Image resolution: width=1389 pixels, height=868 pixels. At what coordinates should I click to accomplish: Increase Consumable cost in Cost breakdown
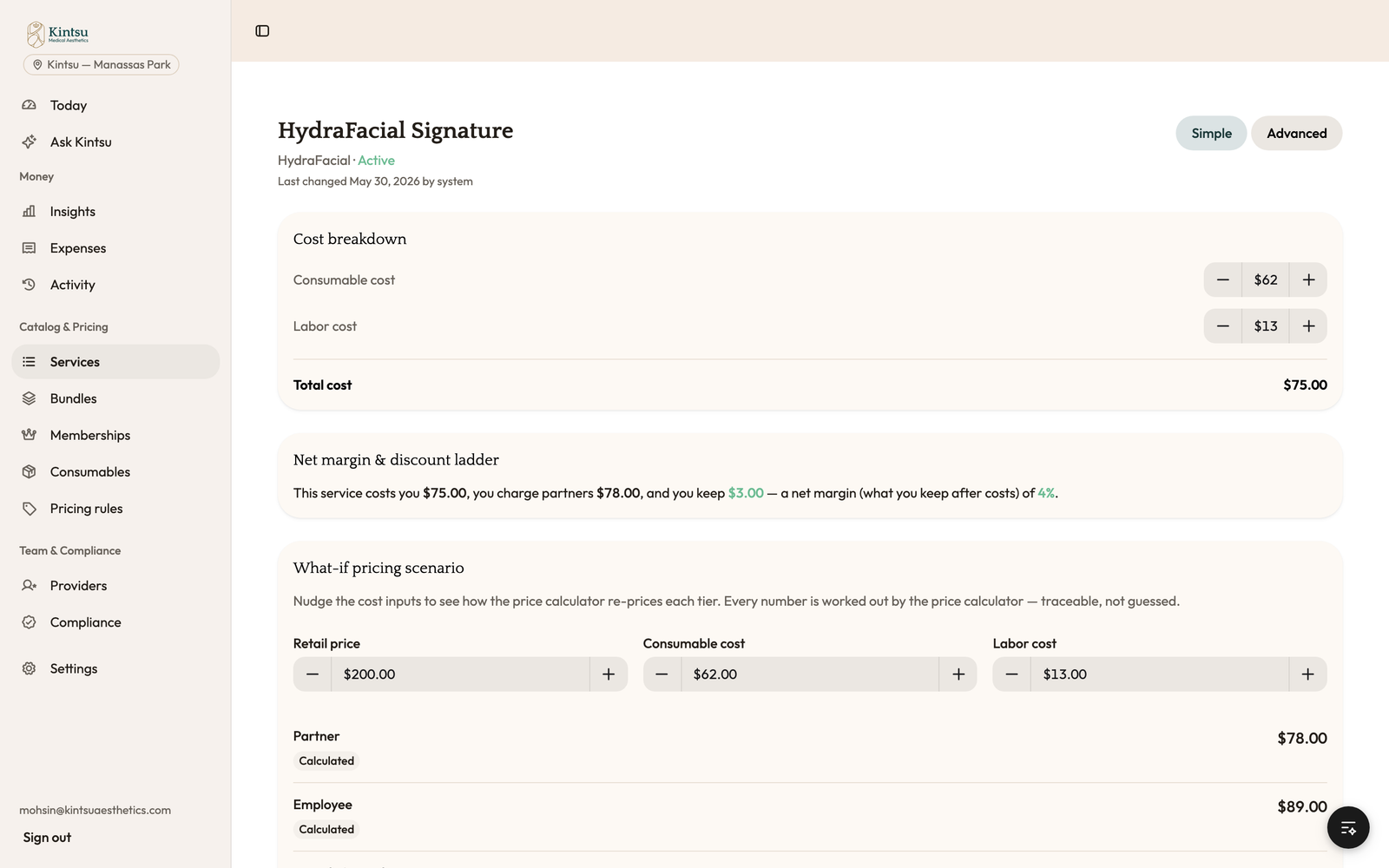coord(1308,279)
